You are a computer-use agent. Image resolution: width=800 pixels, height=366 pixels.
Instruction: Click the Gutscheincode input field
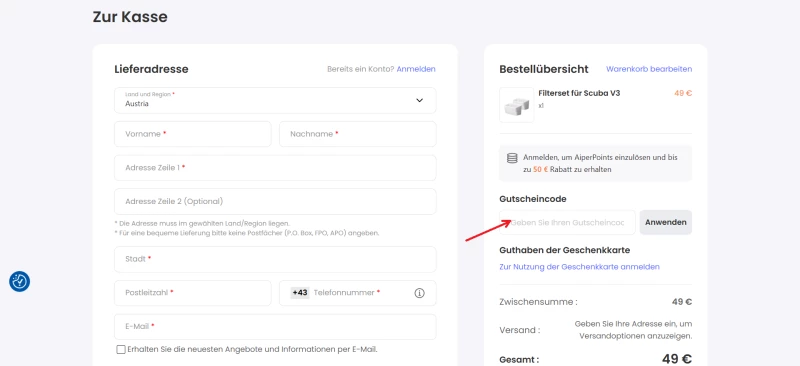(567, 223)
